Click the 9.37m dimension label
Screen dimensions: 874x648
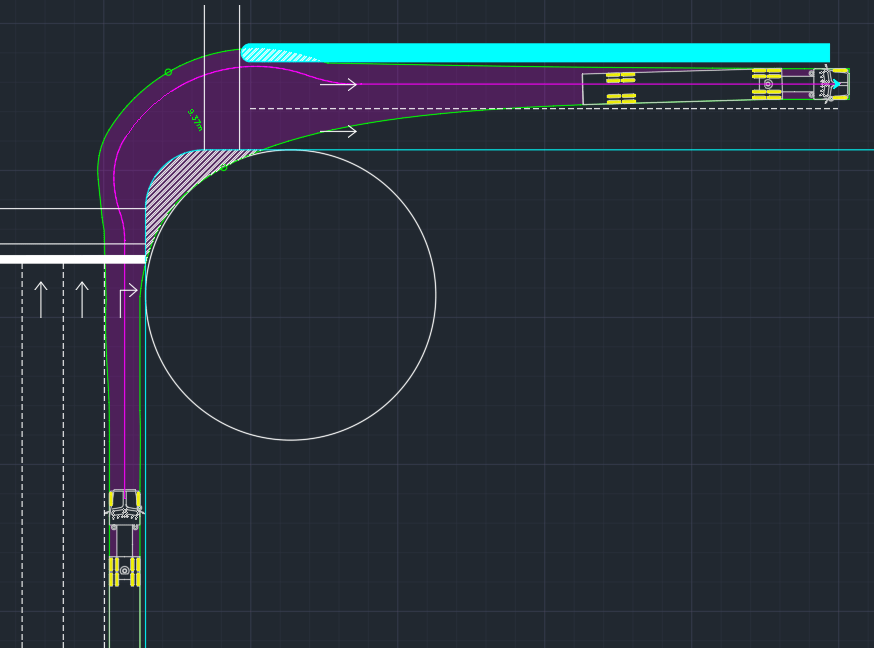(195, 120)
